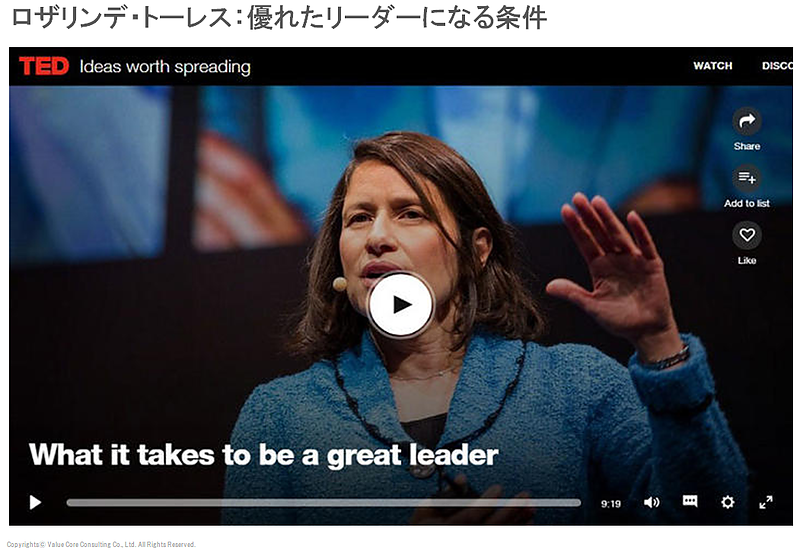Enter fullscreen with expand arrows icon
The width and height of the screenshot is (800, 550).
pyautogui.click(x=766, y=502)
